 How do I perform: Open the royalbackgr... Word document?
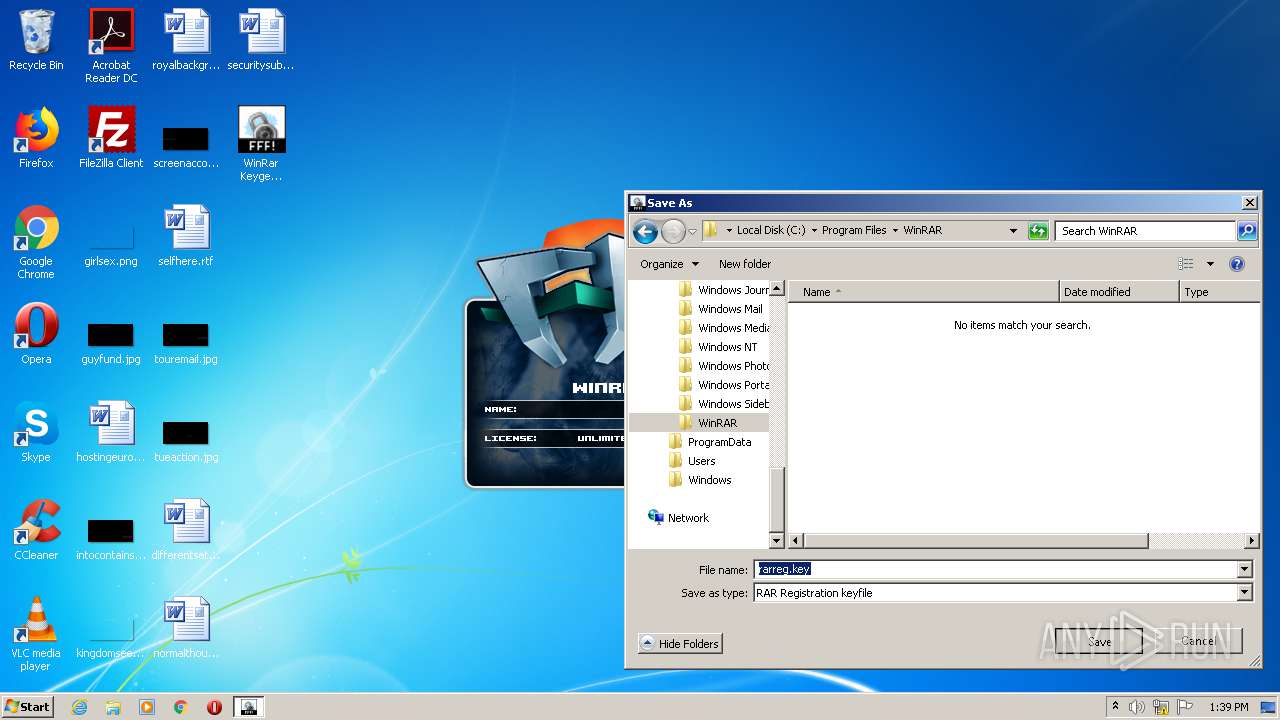coord(186,41)
